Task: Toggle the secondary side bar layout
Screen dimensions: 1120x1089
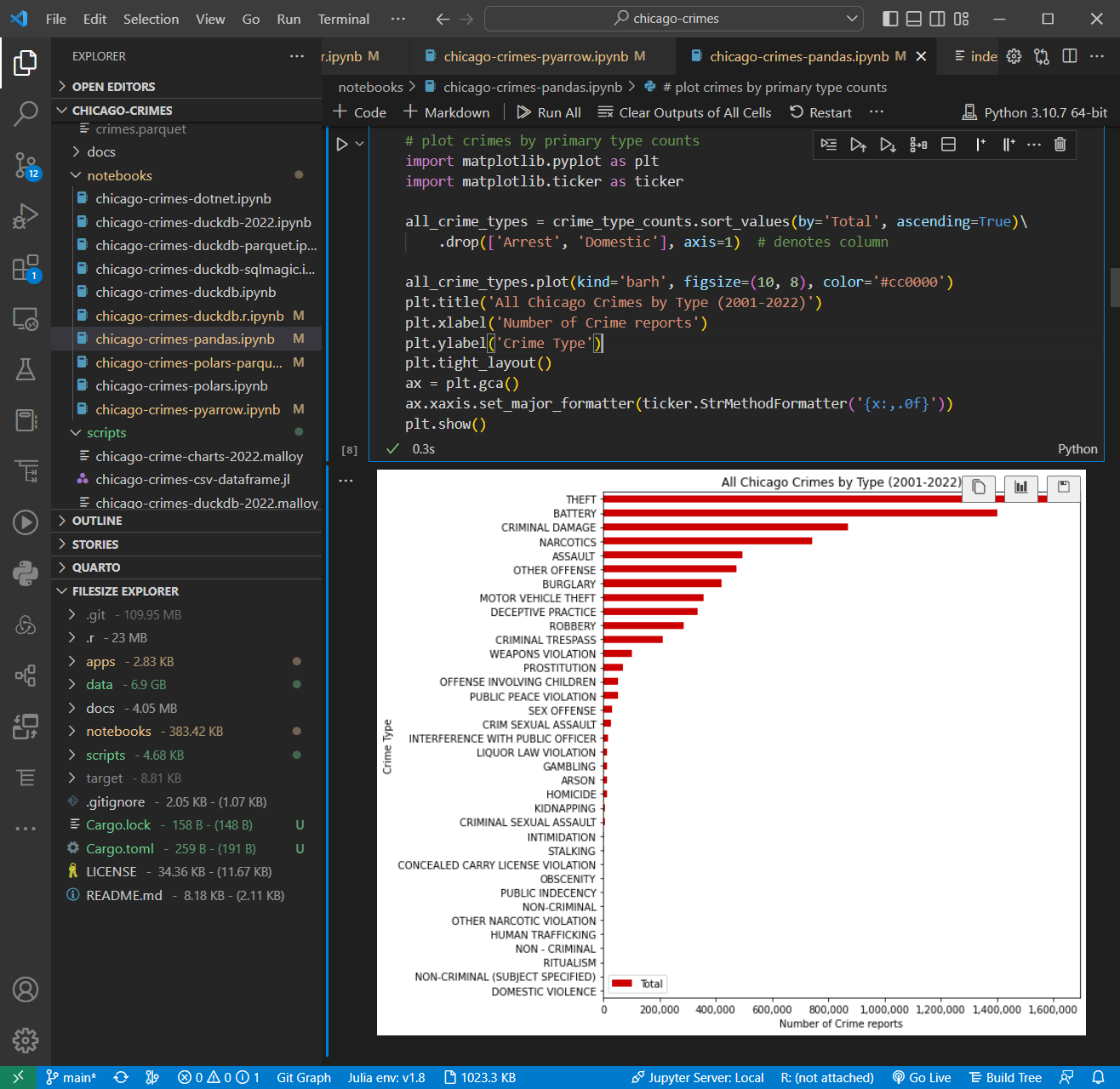Action: coord(937,19)
